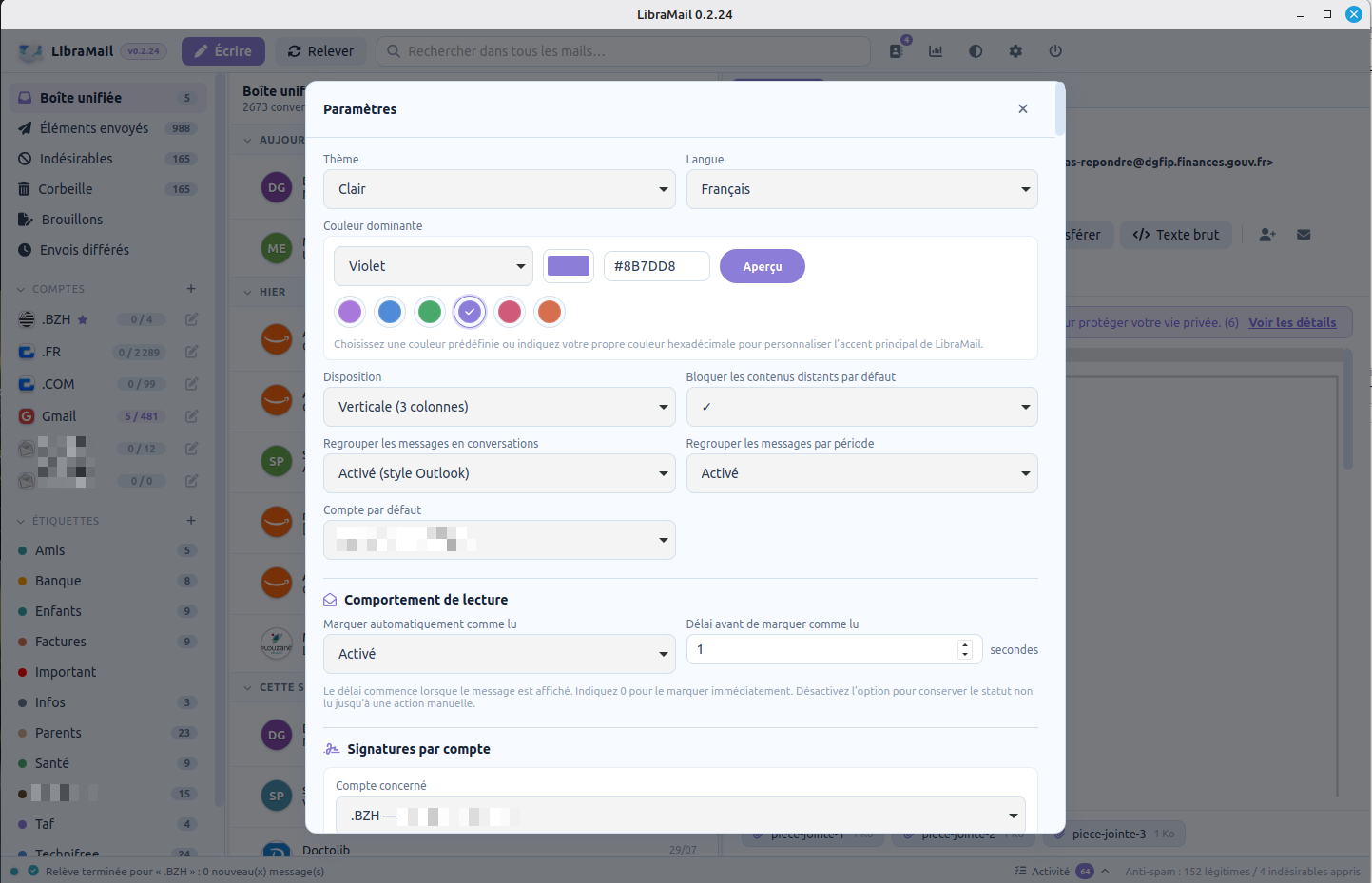This screenshot has width=1372, height=883.
Task: Filter by the Santé label
Action: tap(107, 763)
